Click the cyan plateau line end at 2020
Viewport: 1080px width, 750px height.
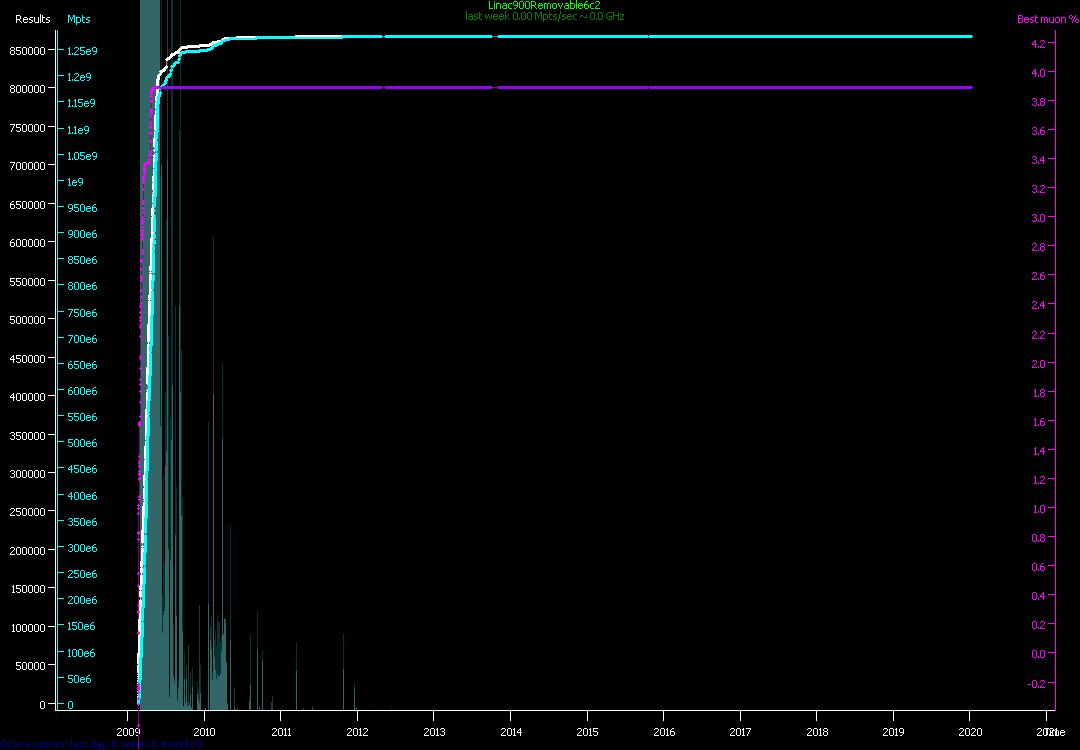[969, 37]
